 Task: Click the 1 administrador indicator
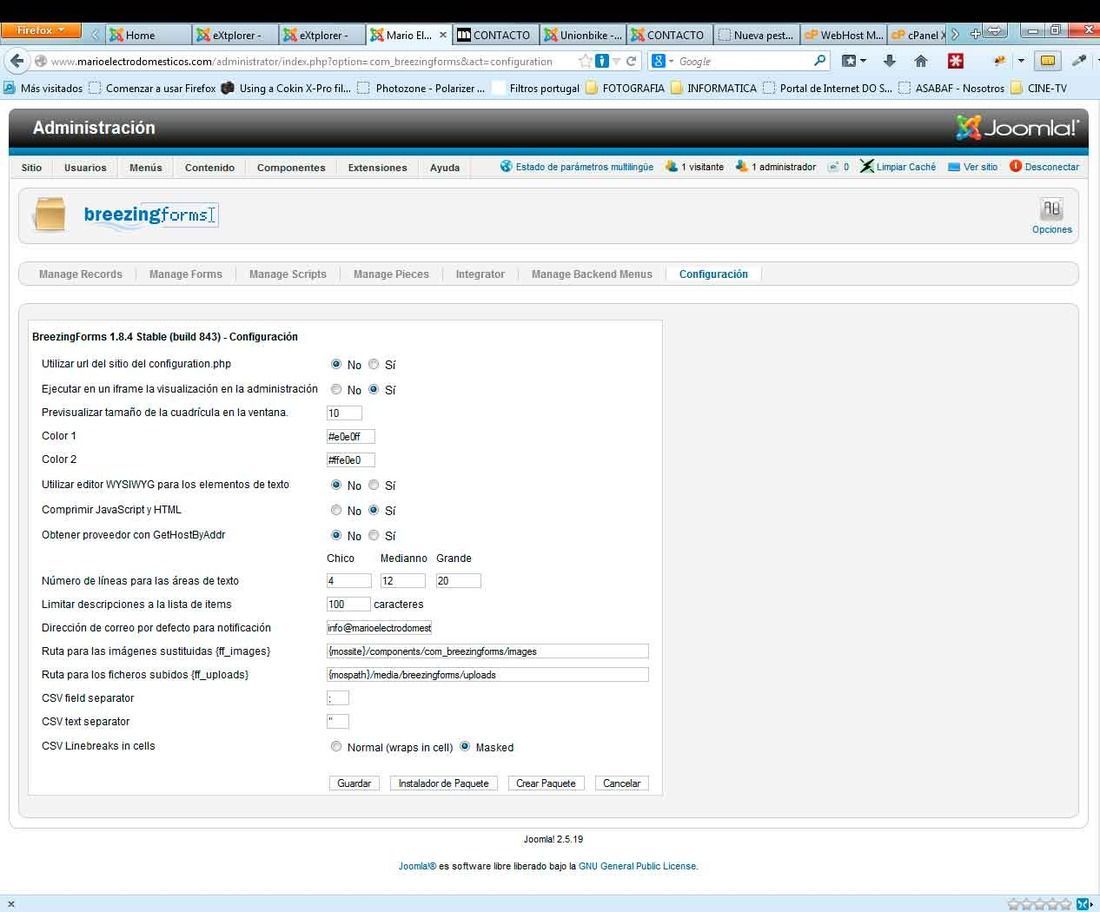click(776, 167)
